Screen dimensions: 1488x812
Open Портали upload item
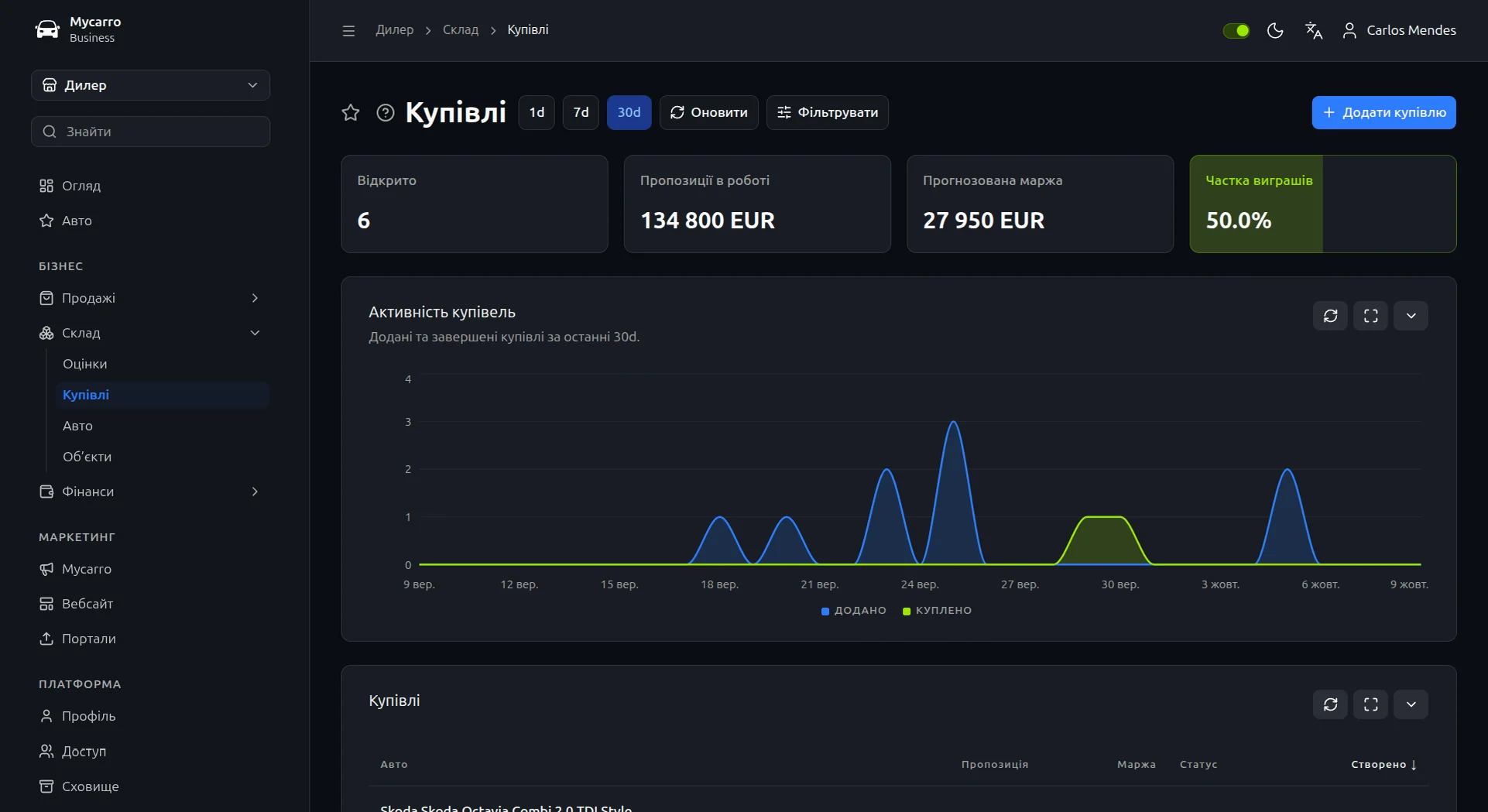[150, 639]
